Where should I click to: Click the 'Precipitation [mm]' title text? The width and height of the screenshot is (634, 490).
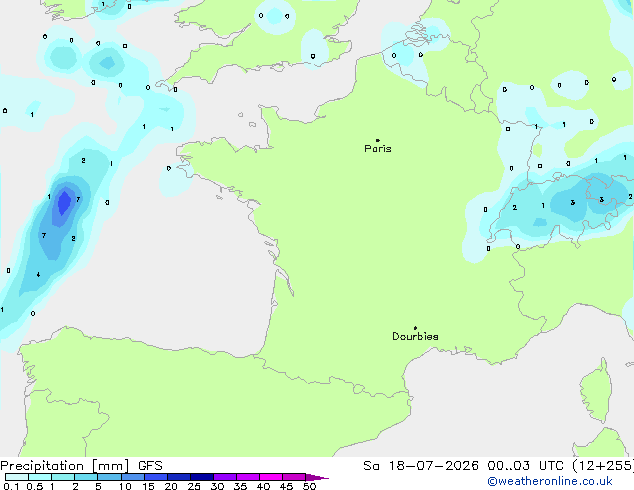(x=65, y=466)
